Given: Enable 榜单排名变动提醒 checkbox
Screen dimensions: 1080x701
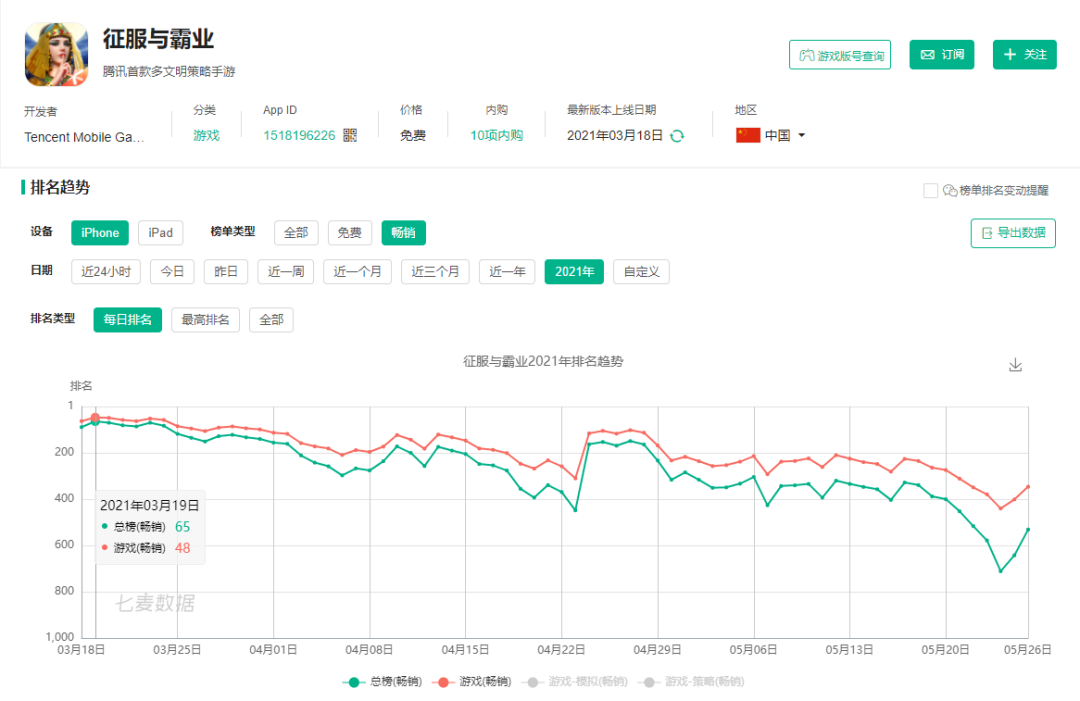Looking at the screenshot, I should [x=930, y=191].
